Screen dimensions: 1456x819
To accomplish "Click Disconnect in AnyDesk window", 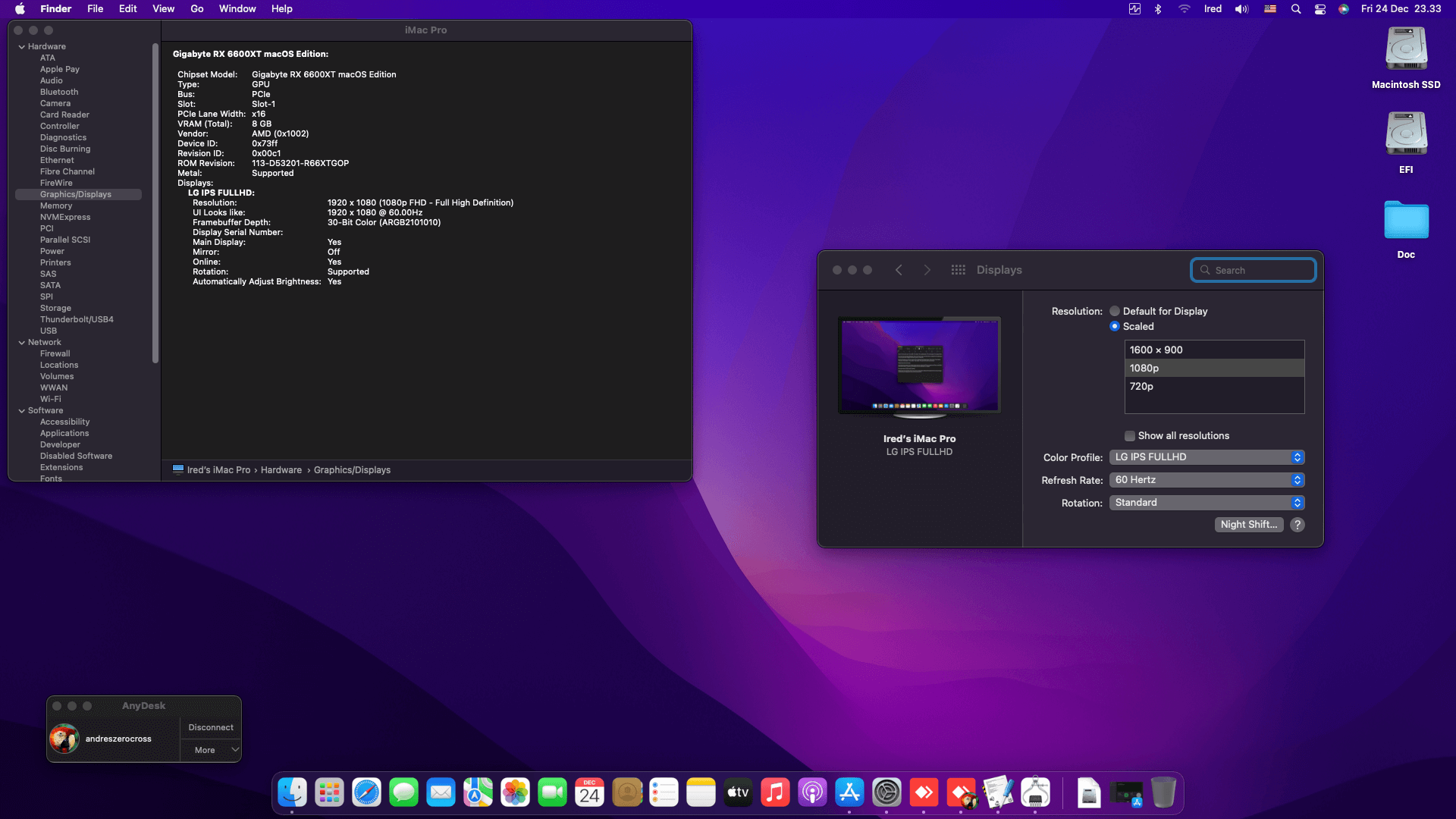I will [x=211, y=727].
